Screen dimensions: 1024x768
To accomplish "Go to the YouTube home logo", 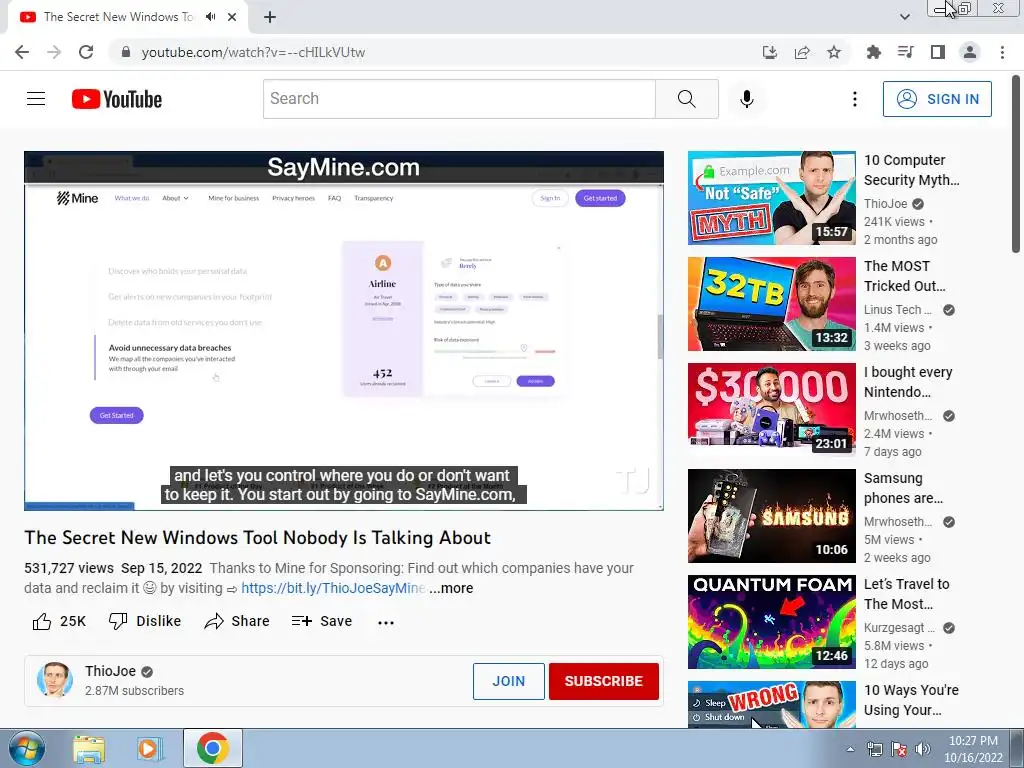I will click(x=117, y=99).
